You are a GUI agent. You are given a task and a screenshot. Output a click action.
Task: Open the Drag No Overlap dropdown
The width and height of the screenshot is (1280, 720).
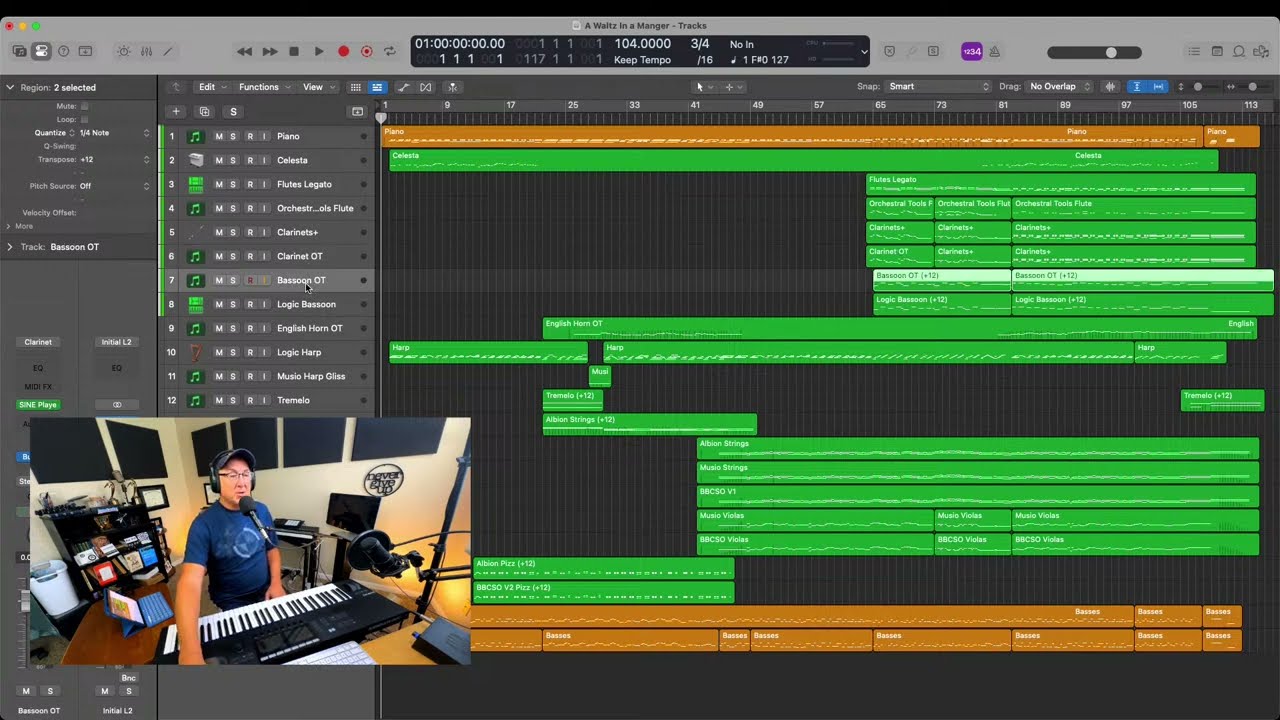(x=1060, y=87)
